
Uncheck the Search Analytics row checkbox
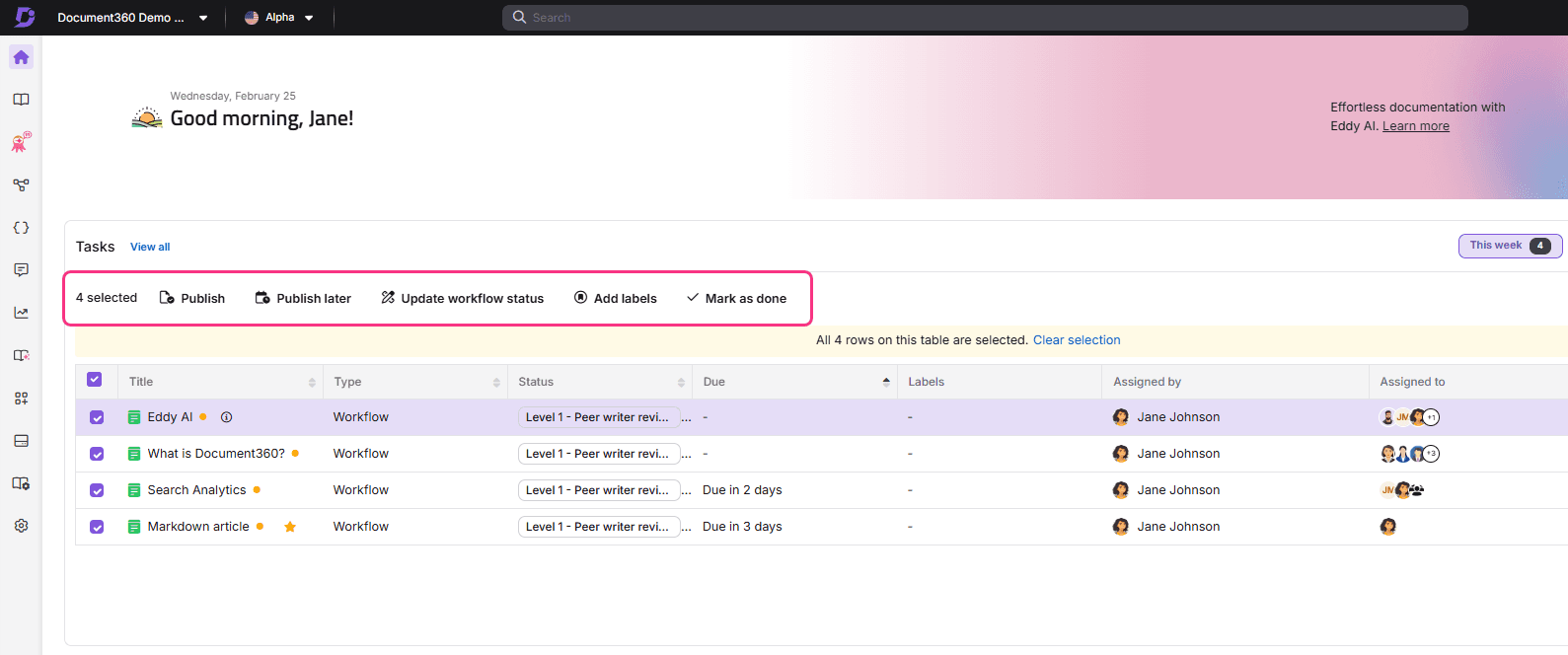click(x=97, y=490)
